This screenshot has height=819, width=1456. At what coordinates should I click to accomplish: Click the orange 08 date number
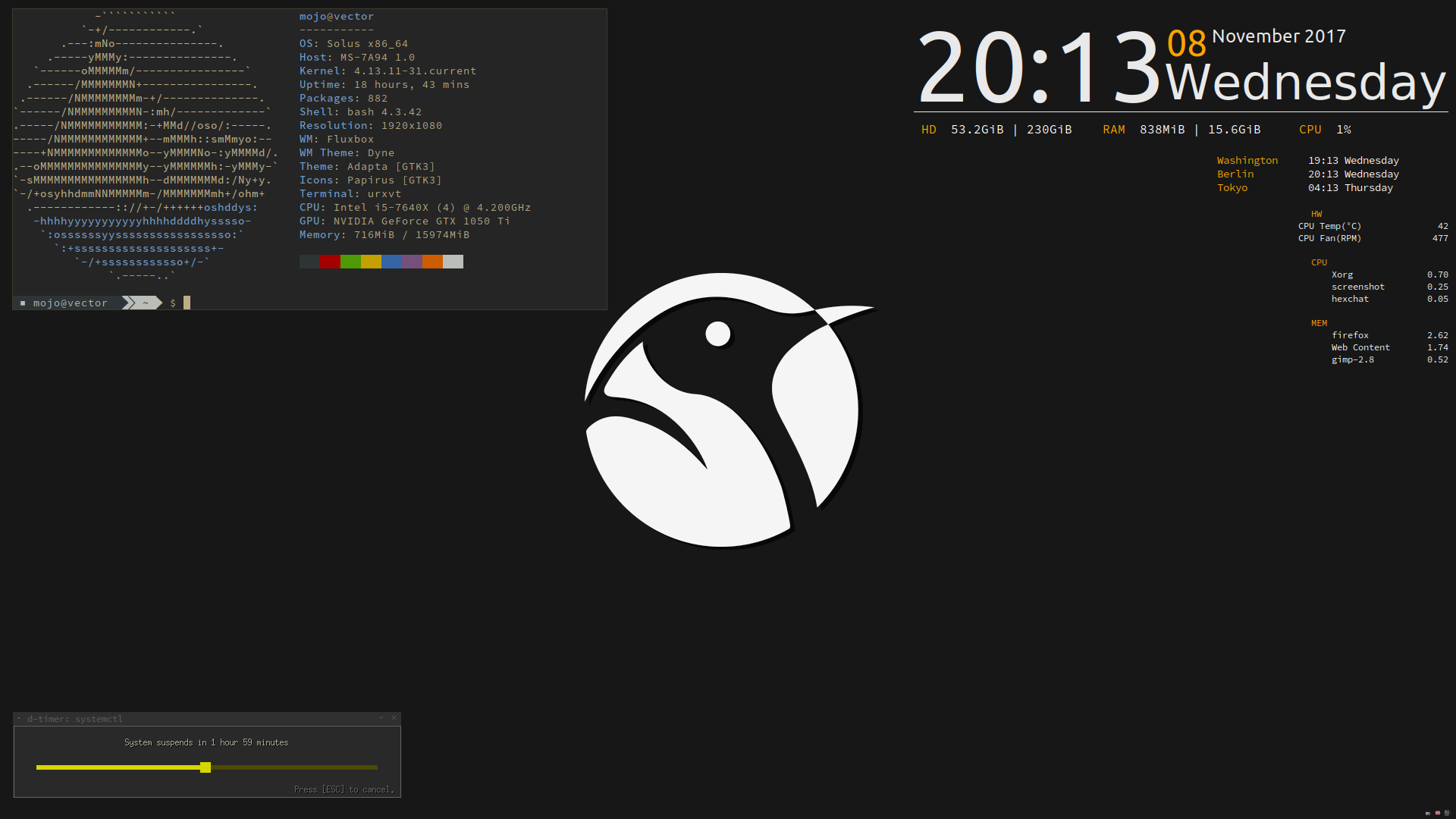1186,43
